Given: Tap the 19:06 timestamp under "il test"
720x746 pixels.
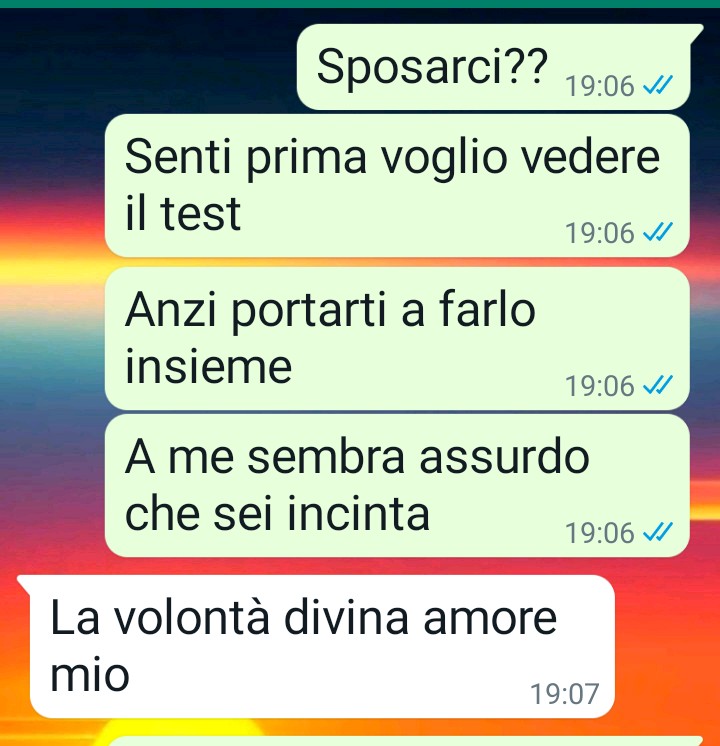Looking at the screenshot, I should click(600, 233).
